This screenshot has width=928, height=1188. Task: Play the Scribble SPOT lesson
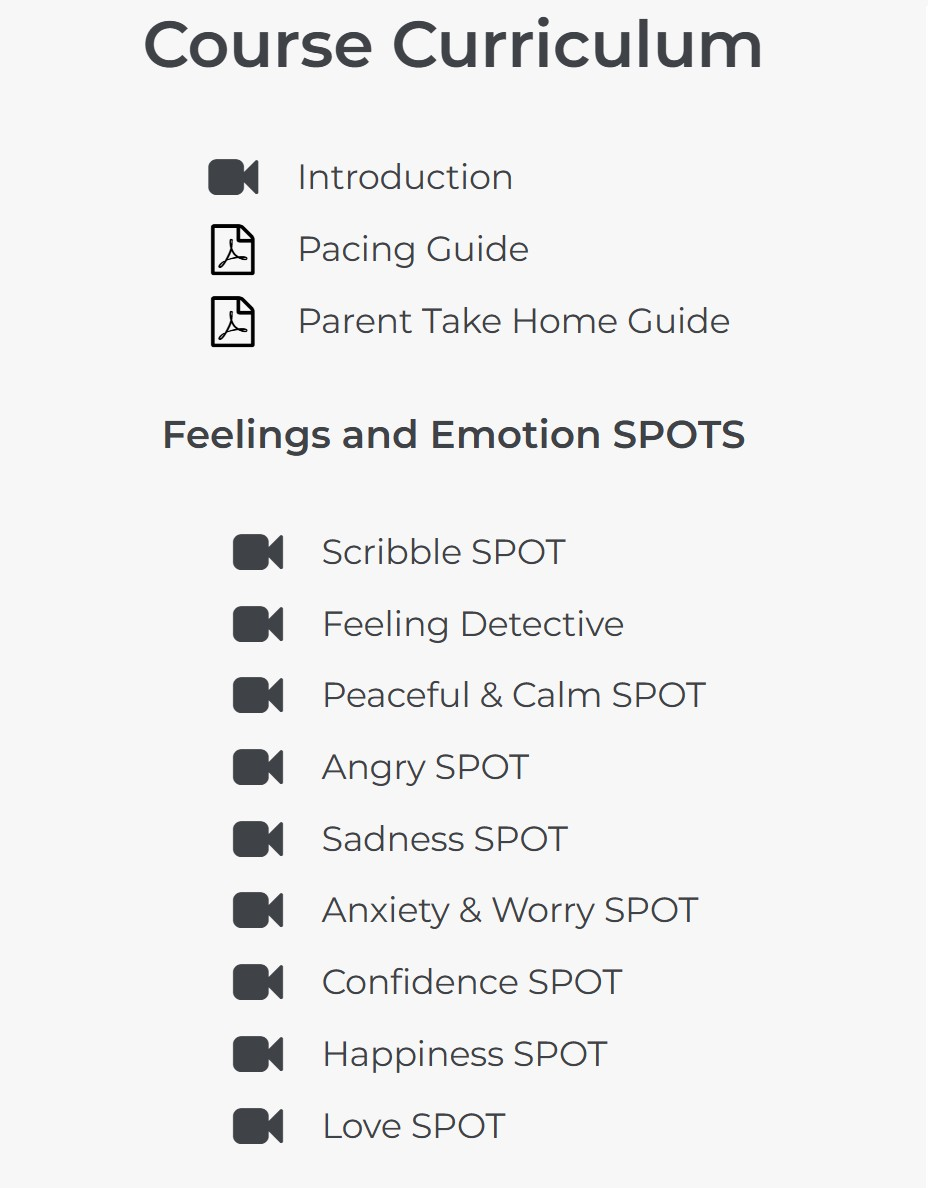point(443,552)
